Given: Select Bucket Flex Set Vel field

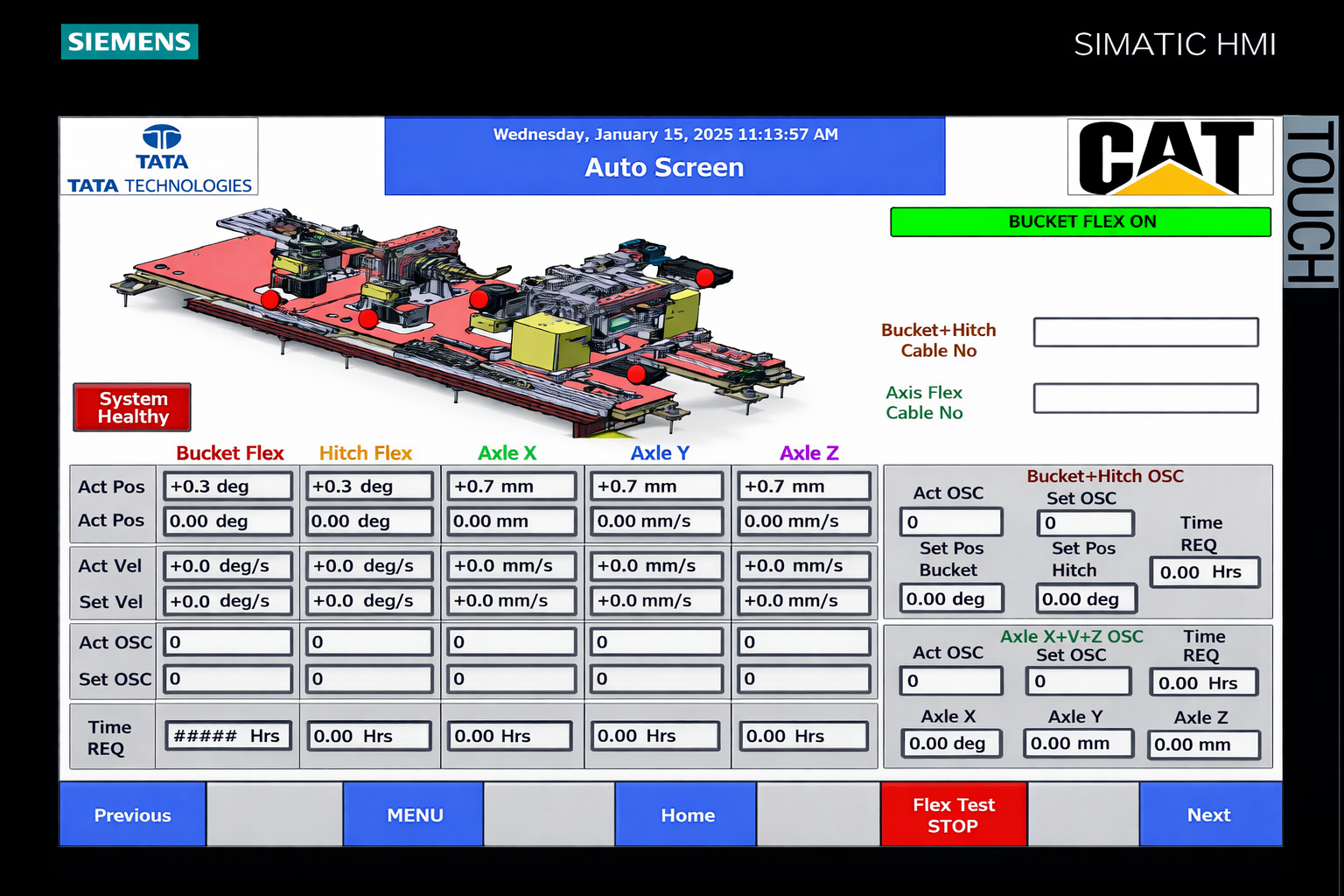Looking at the screenshot, I should (227, 601).
